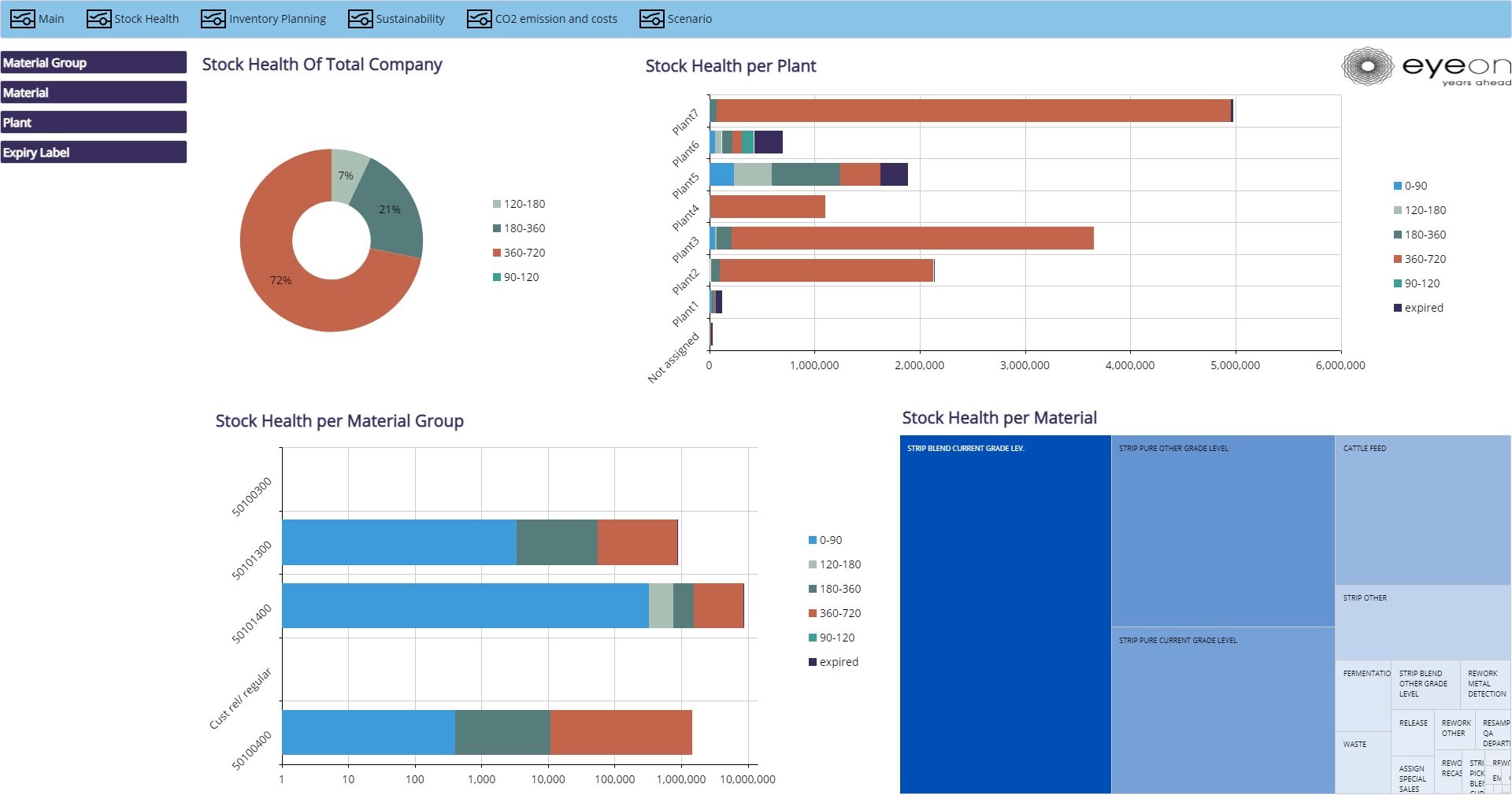
Task: Open the Inventory Planning tab label
Action: 277,19
